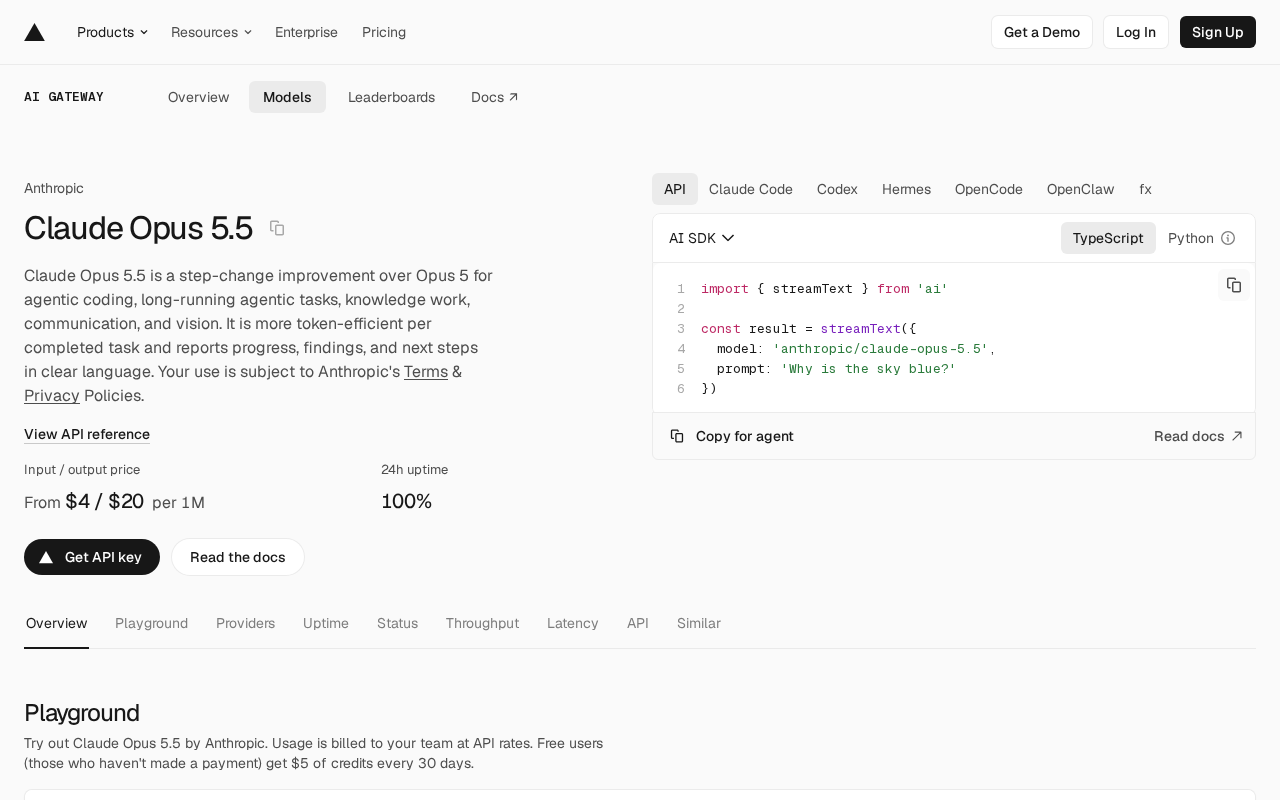1280x800 pixels.
Task: Open the Leaderboards tab
Action: pos(391,97)
